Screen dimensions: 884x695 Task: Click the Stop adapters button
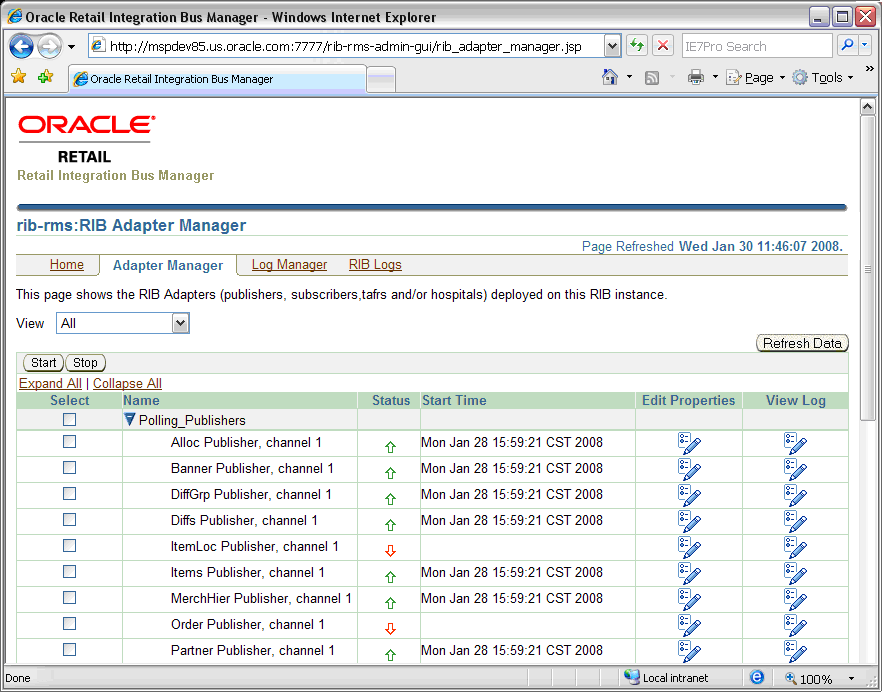pyautogui.click(x=85, y=362)
